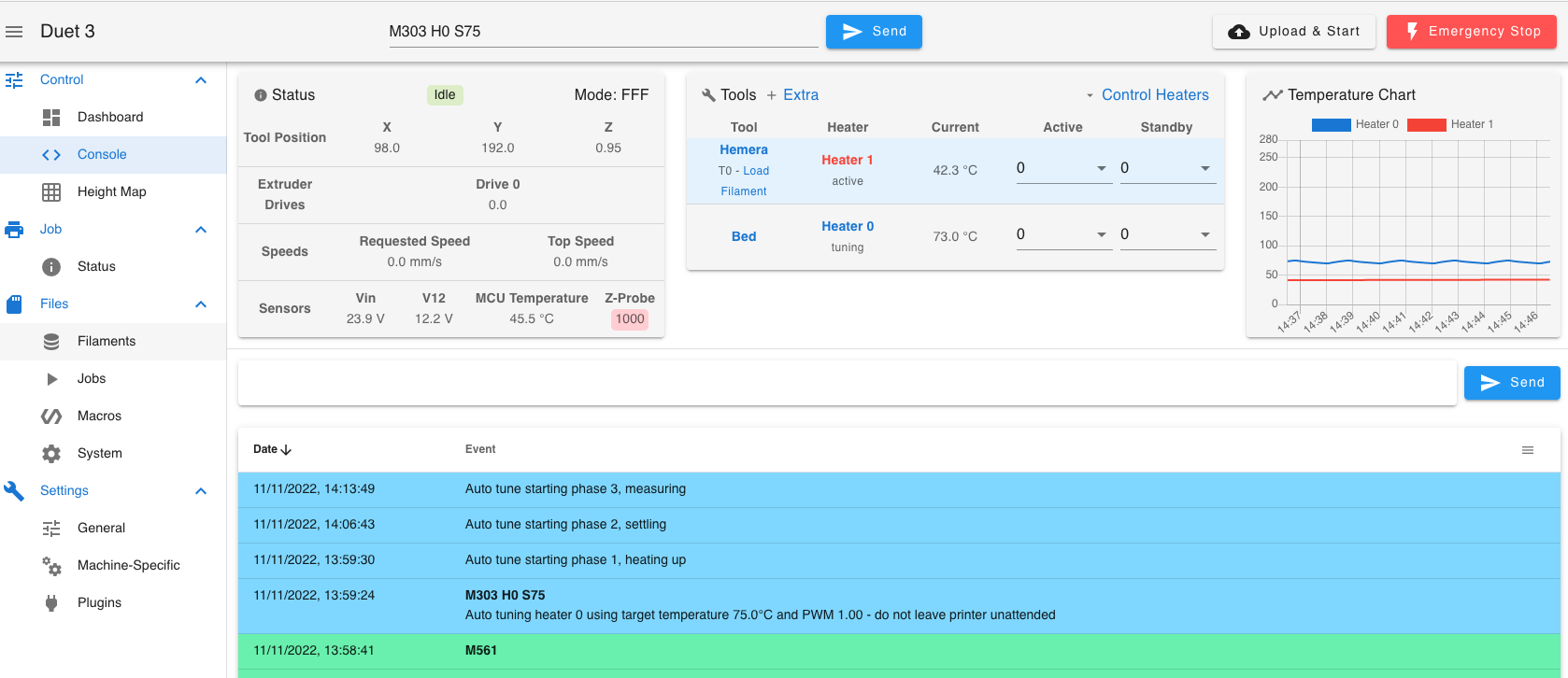
Task: Collapse the Settings section chevron
Action: (x=201, y=491)
